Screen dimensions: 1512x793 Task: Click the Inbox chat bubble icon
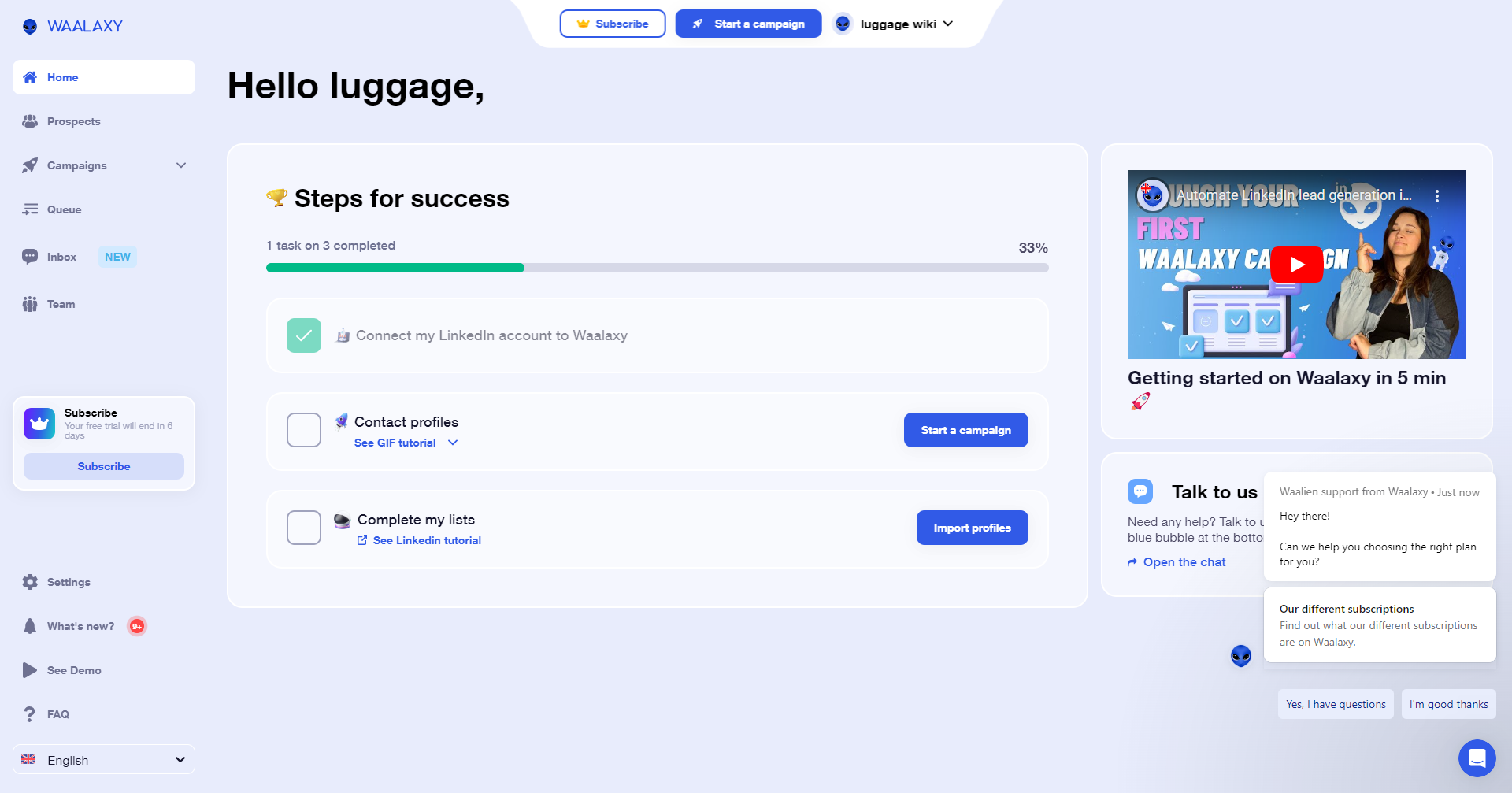click(x=30, y=257)
